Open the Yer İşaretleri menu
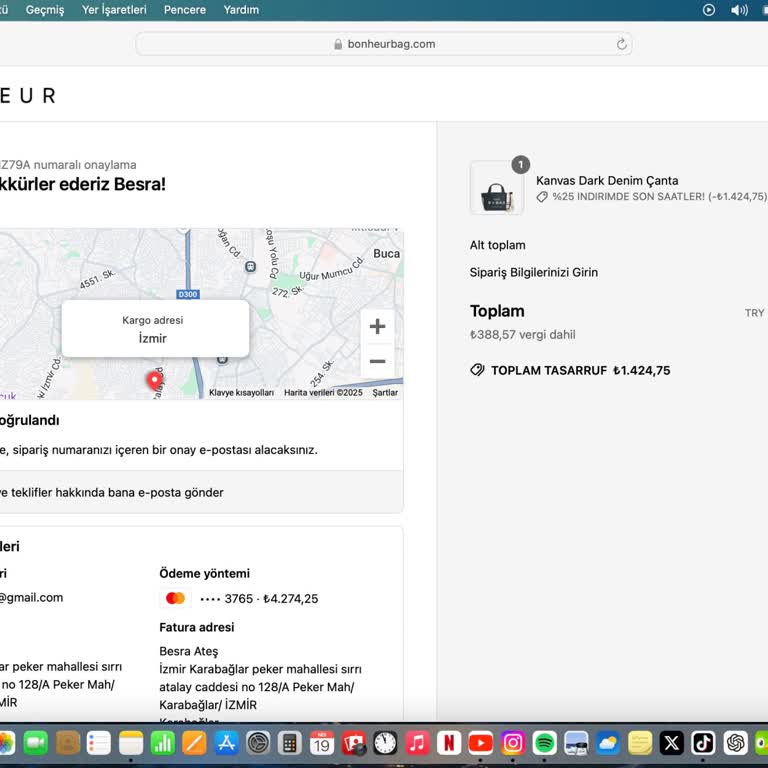768x768 pixels. point(114,10)
